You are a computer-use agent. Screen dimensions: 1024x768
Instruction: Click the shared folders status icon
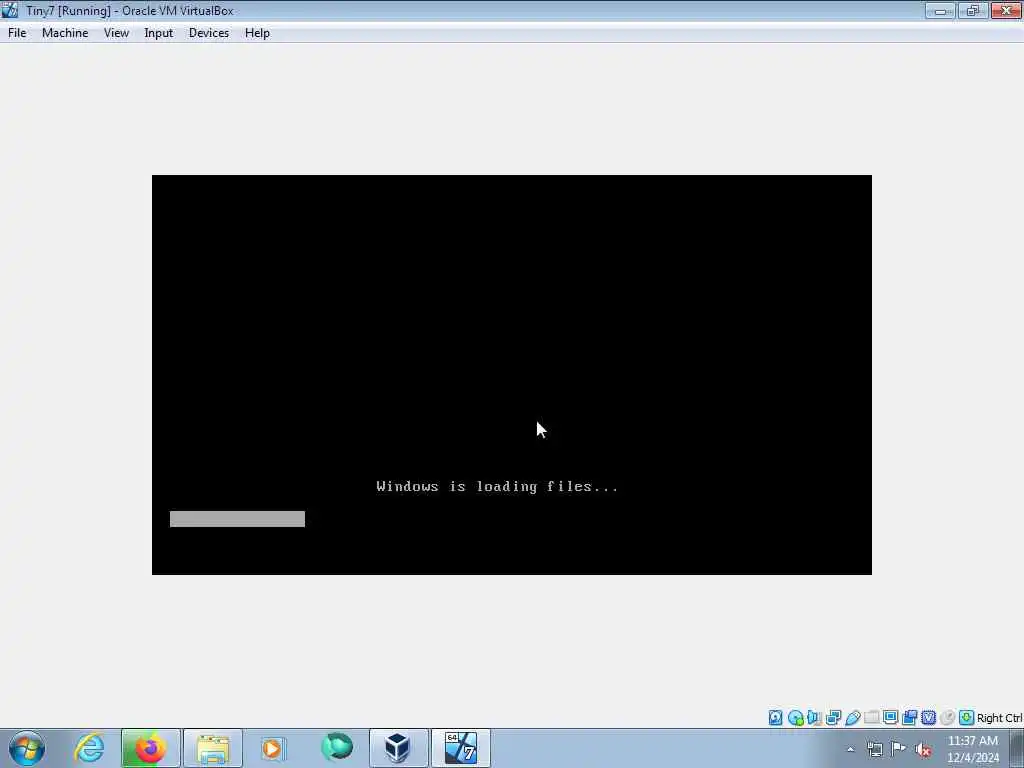(871, 718)
